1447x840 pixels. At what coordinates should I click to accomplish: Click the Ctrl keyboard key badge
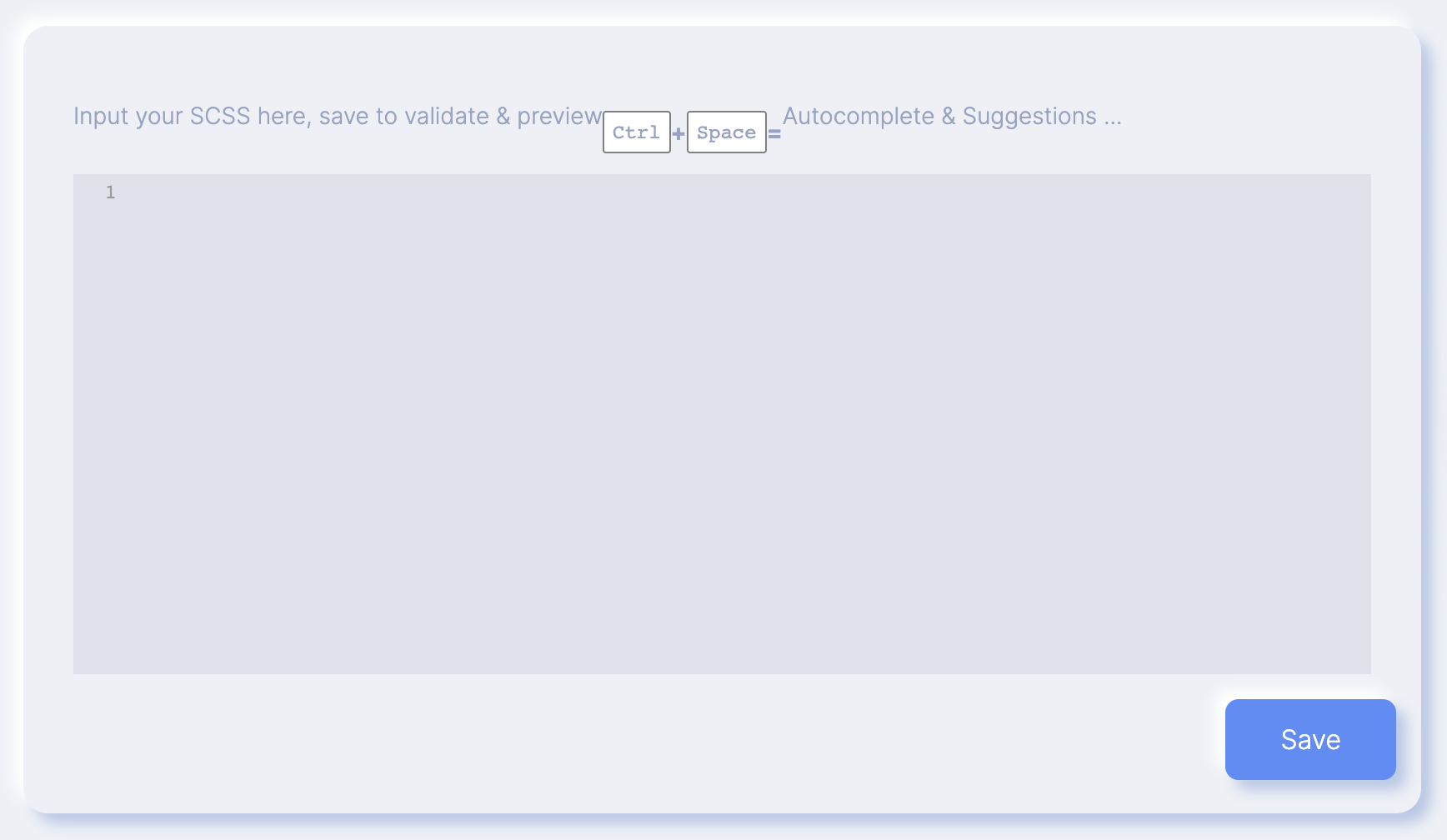[x=637, y=132]
